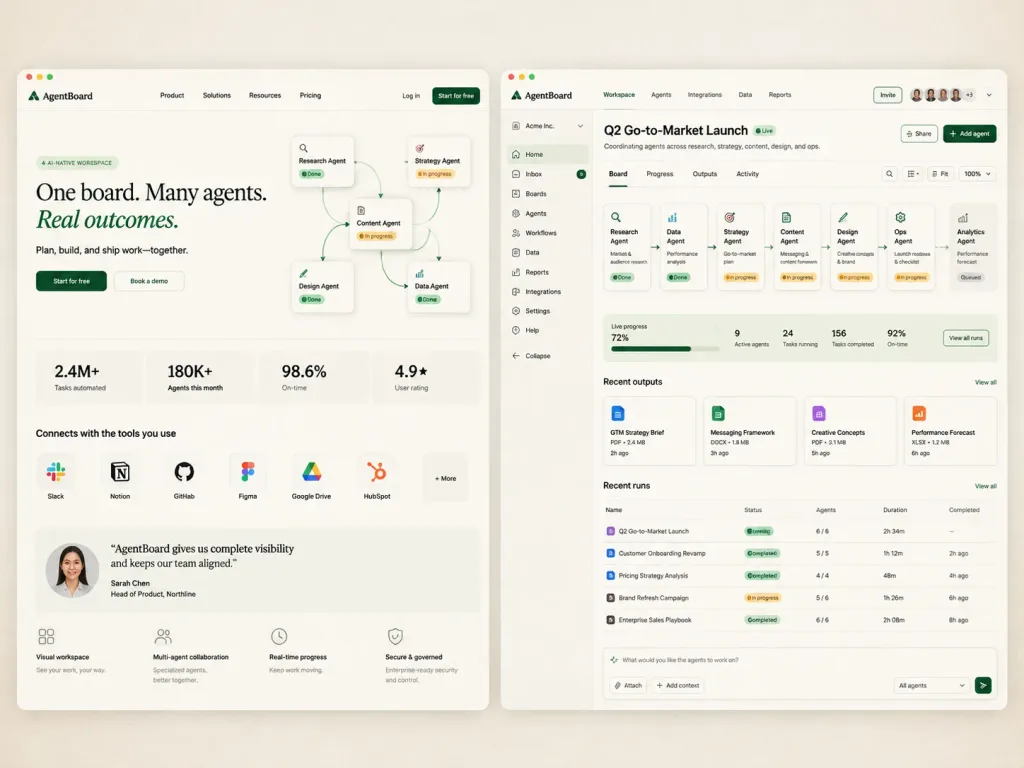Viewport: 1024px width, 768px height.
Task: Open Product menu on landing page
Action: point(172,95)
